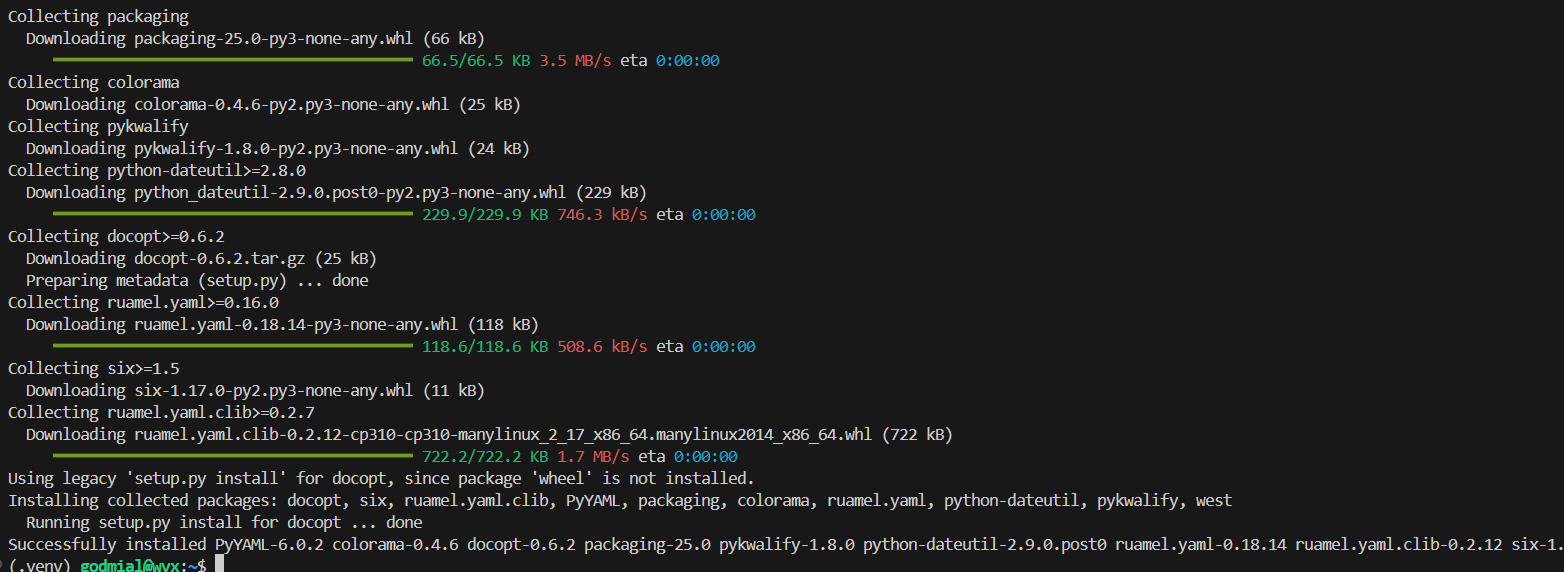
Task: Select 'Downloading packaging-25.0-py3-none-any.whl' text
Action: 220,39
